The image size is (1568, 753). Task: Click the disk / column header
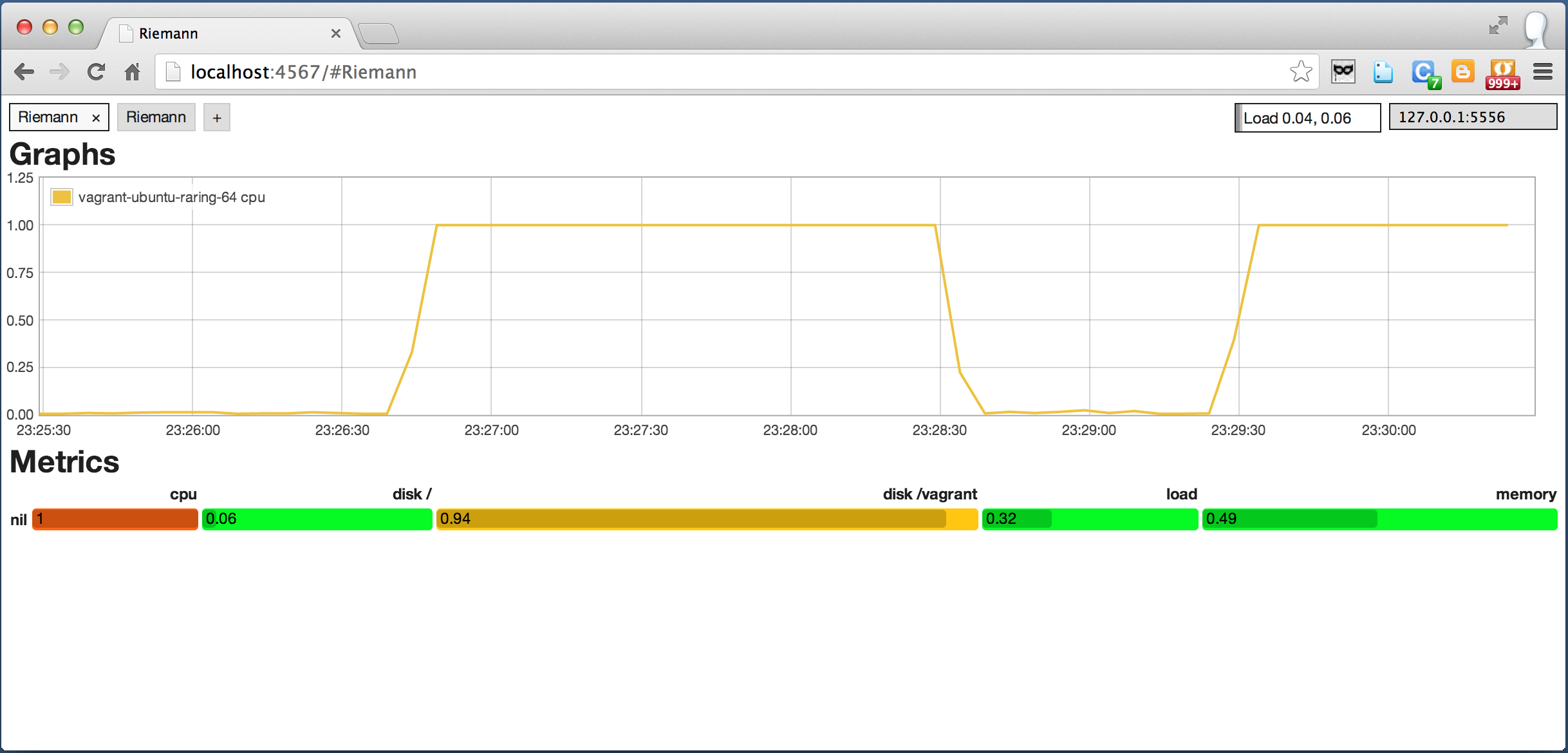tap(412, 494)
